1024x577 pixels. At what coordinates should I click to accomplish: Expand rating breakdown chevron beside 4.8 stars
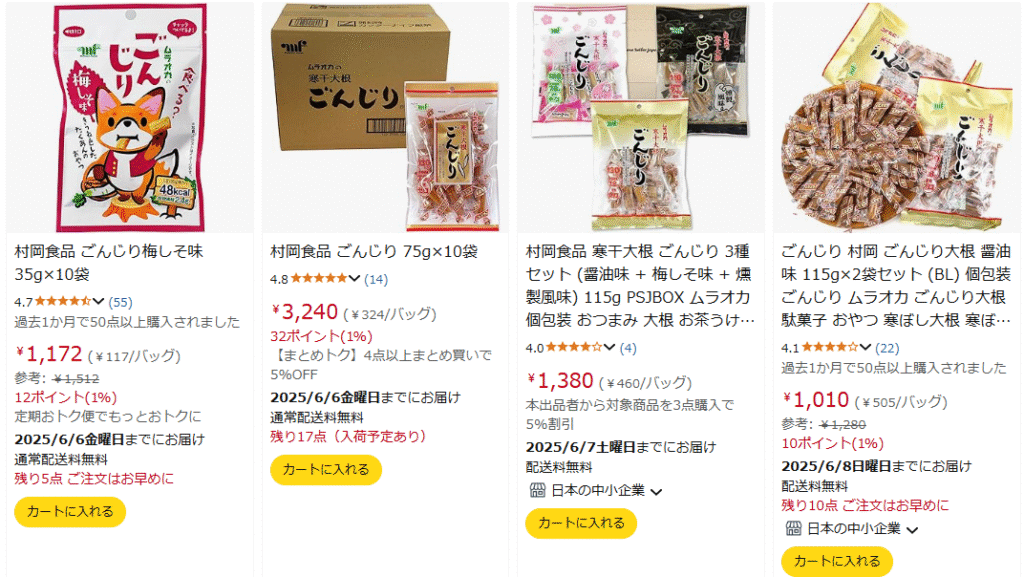click(x=355, y=279)
